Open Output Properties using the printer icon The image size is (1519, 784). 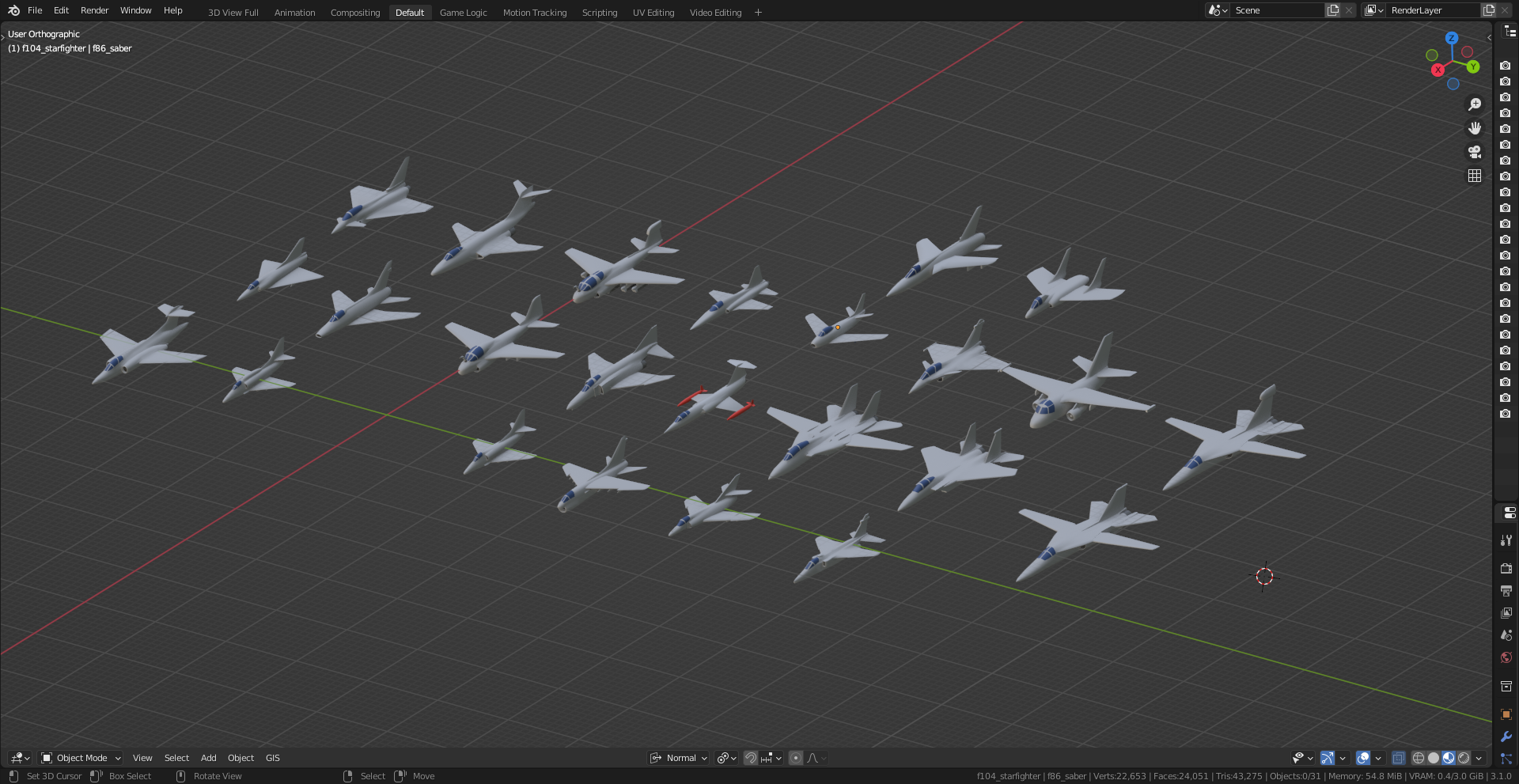(1506, 591)
